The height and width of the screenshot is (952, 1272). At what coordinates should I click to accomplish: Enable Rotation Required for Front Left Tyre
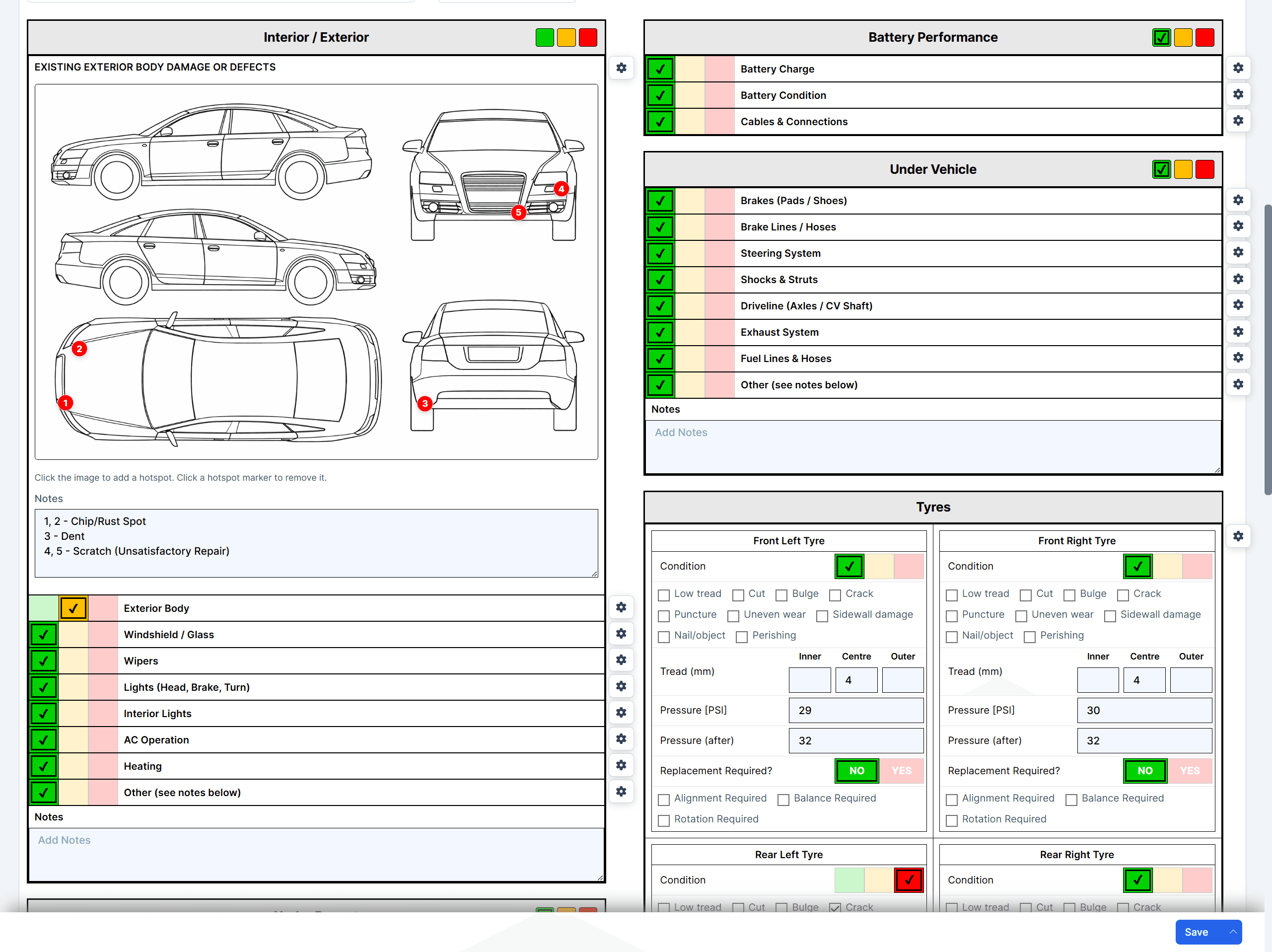click(x=664, y=820)
